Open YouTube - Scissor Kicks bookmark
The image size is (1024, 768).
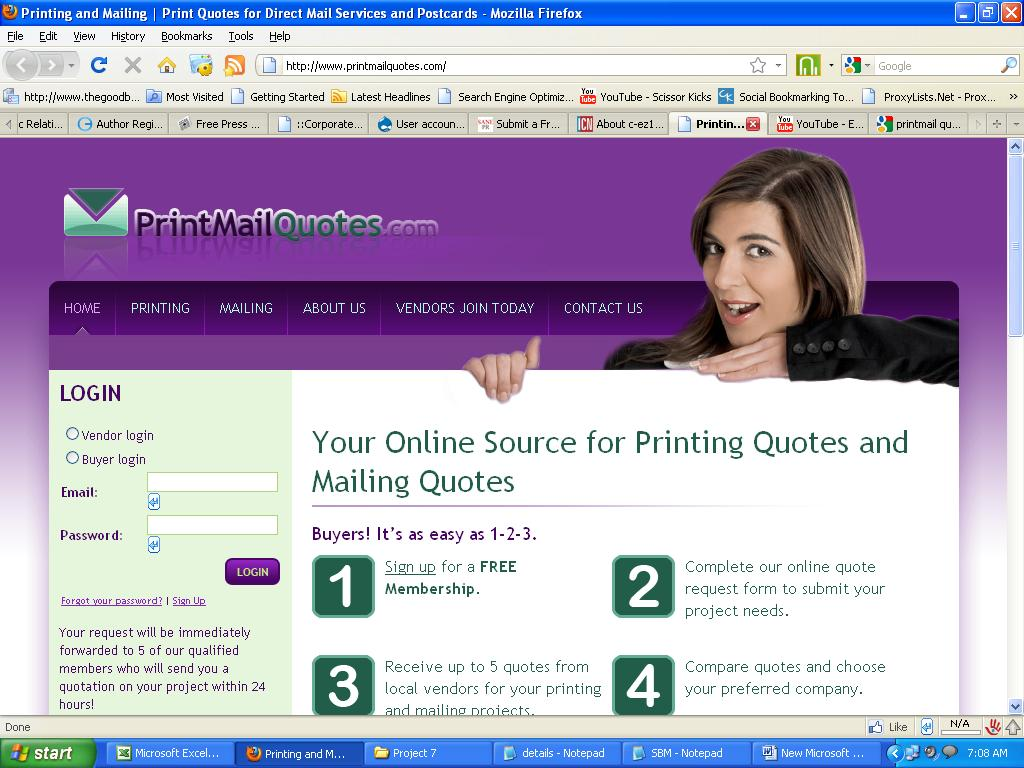coord(646,97)
